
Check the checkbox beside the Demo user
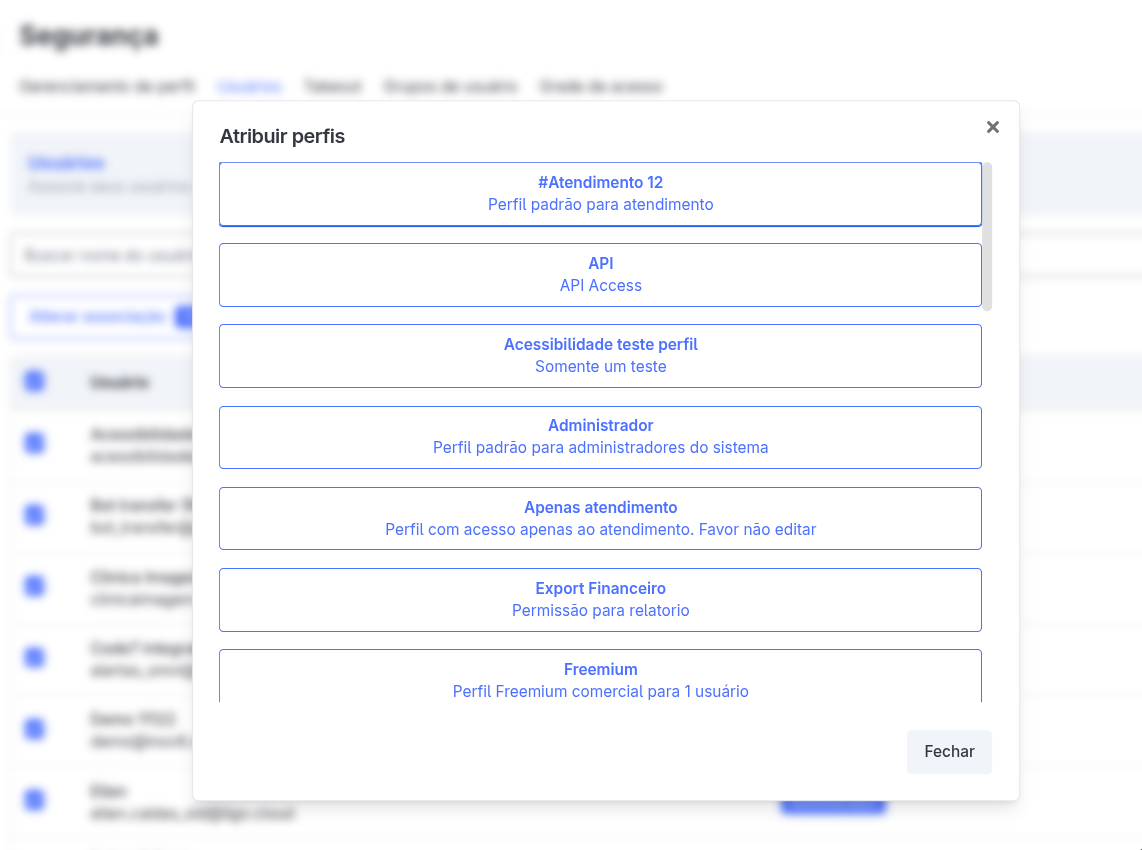(35, 728)
